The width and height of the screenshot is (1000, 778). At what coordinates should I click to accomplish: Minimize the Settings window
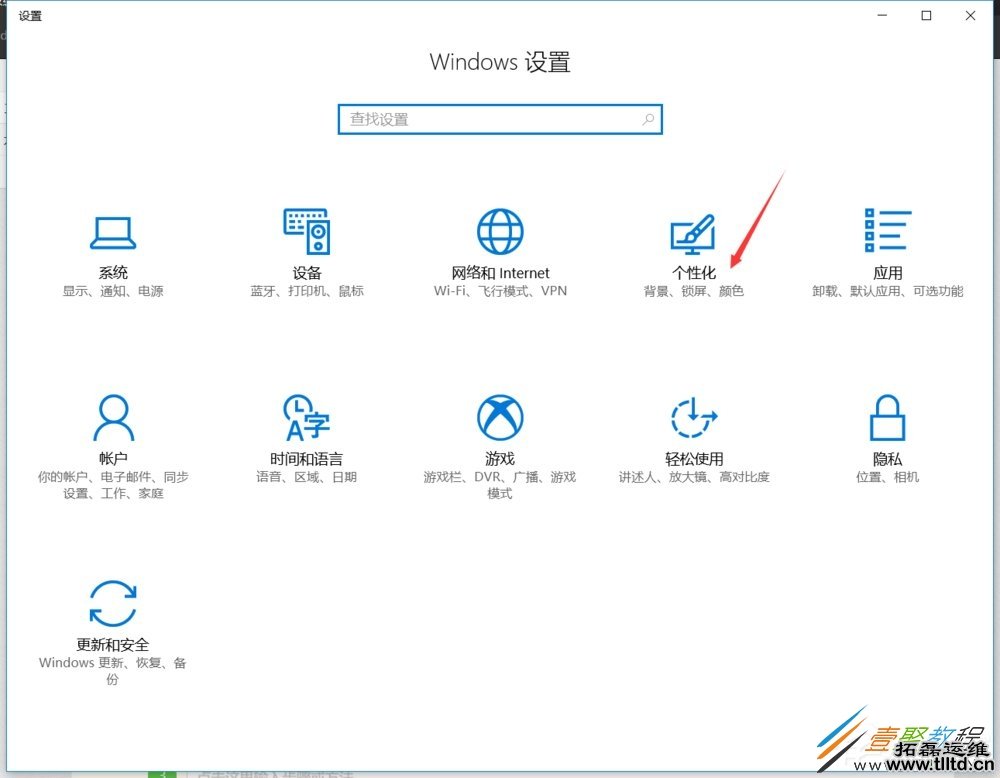881,16
